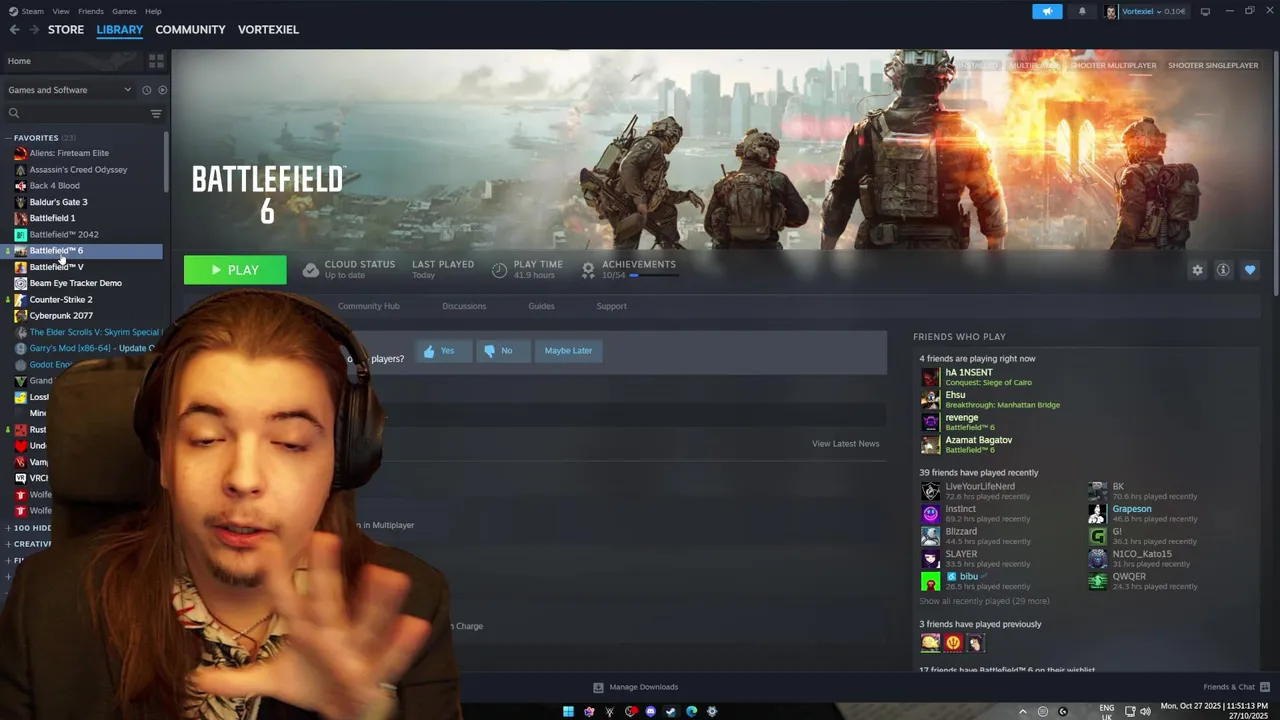The width and height of the screenshot is (1280, 720).
Task: Open the advanced filter options icon
Action: [x=156, y=113]
